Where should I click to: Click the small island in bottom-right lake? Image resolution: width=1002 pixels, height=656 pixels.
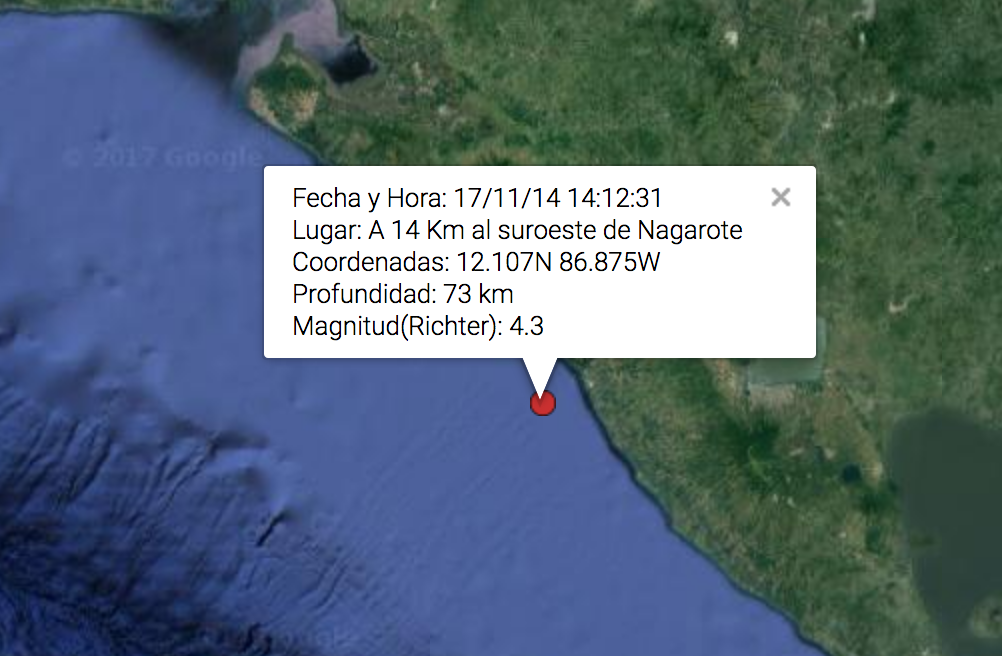985,618
